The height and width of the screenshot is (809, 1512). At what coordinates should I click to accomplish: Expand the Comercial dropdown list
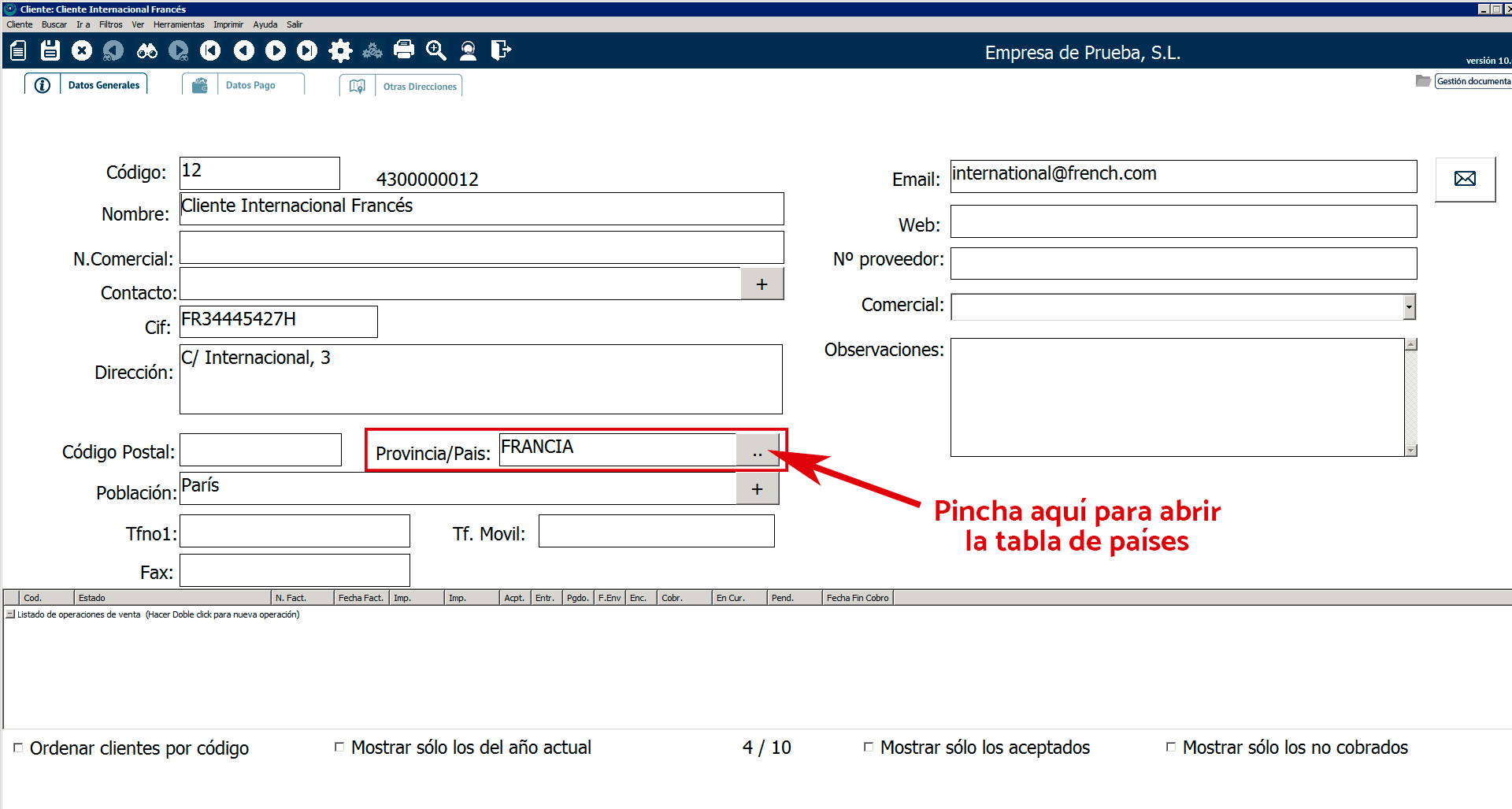1409,307
